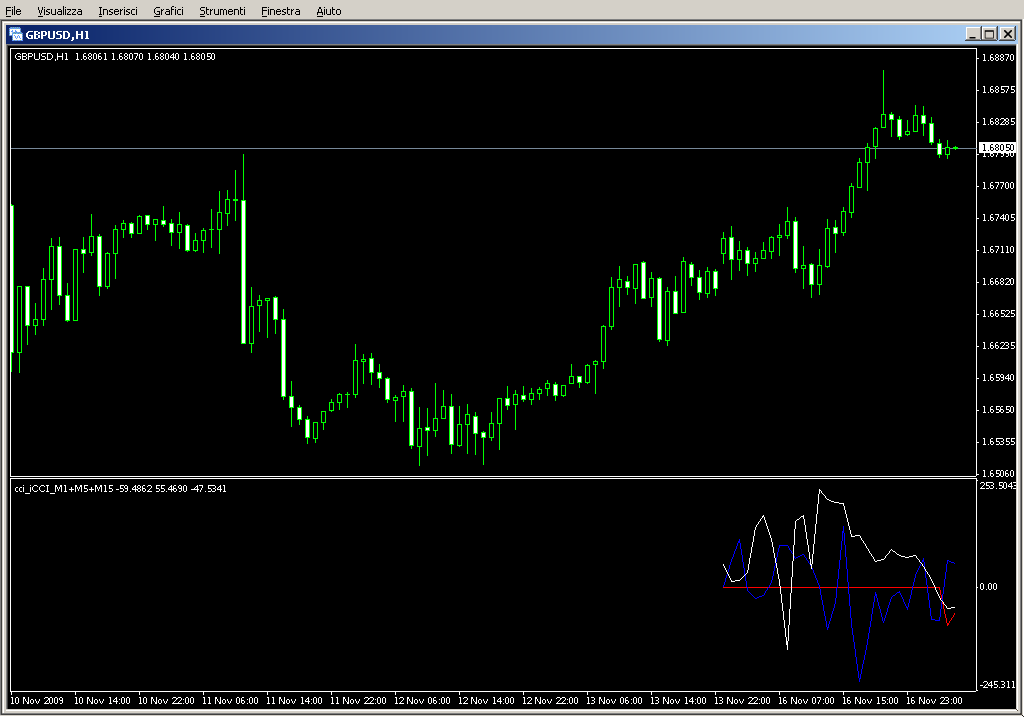Open the Aiuto help menu
The height and width of the screenshot is (717, 1024).
click(x=328, y=11)
